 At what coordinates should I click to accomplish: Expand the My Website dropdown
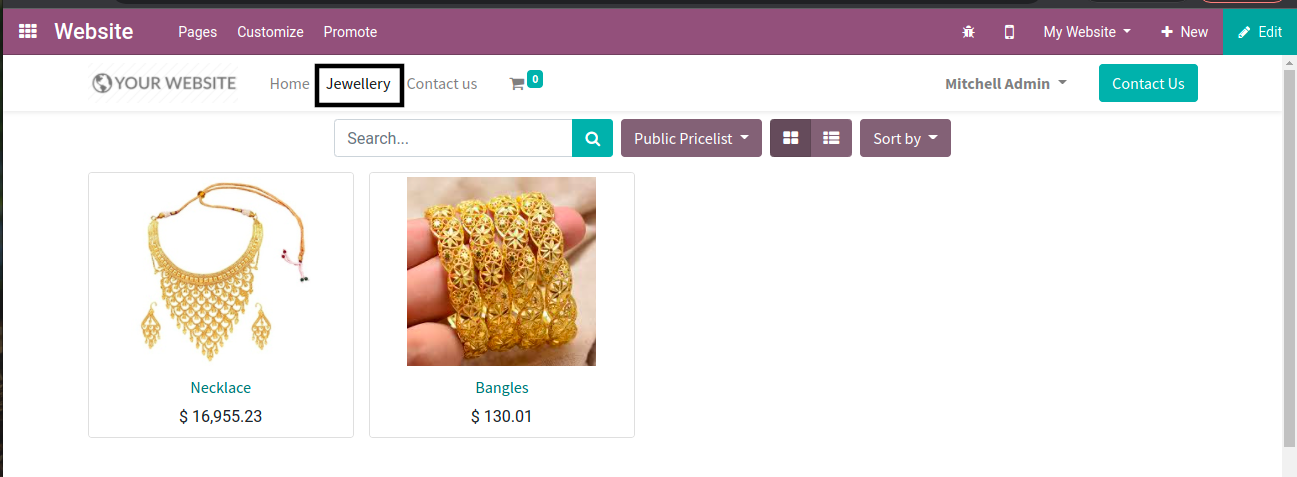point(1087,32)
